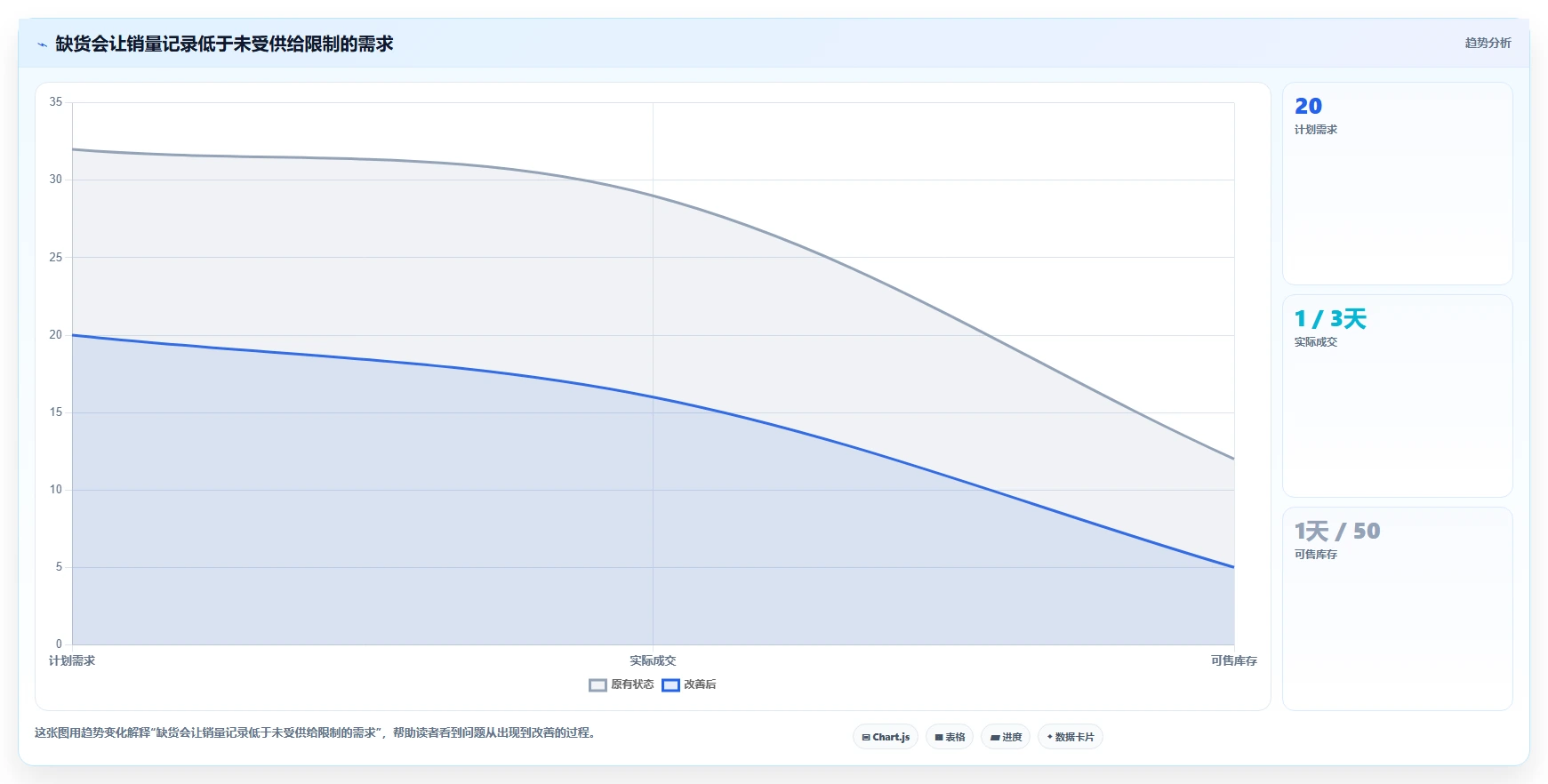Click the trend icon beside the title

pos(42,44)
